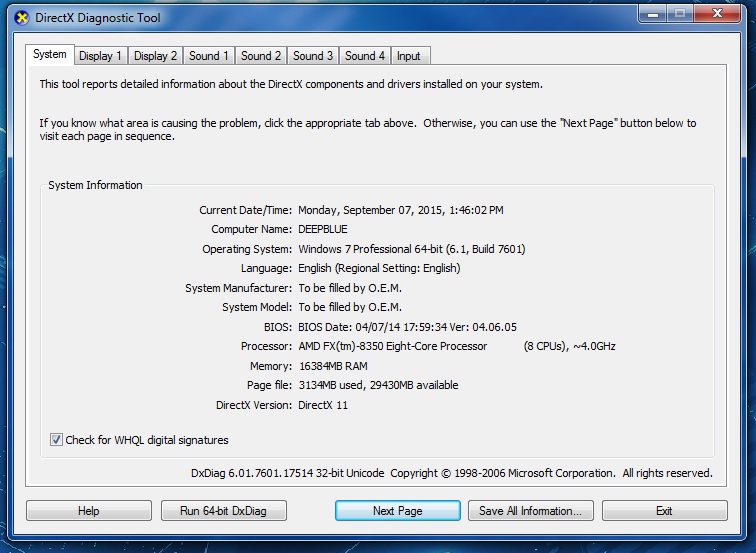
Task: Click the DirectX Diagnostic Tool title icon
Action: coord(22,18)
